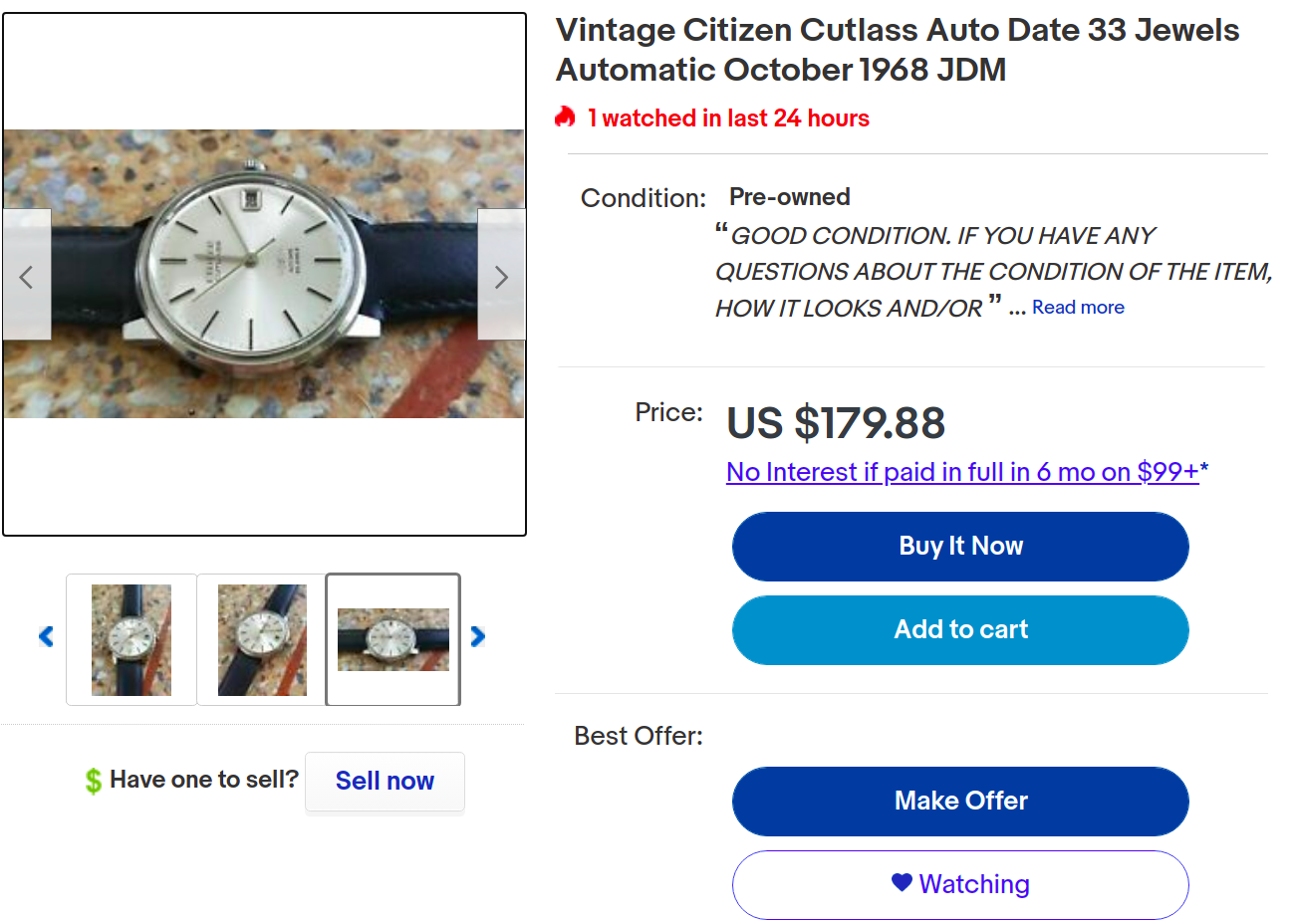Select the first watch thumbnail
Image resolution: width=1297 pixels, height=924 pixels.
(x=131, y=639)
